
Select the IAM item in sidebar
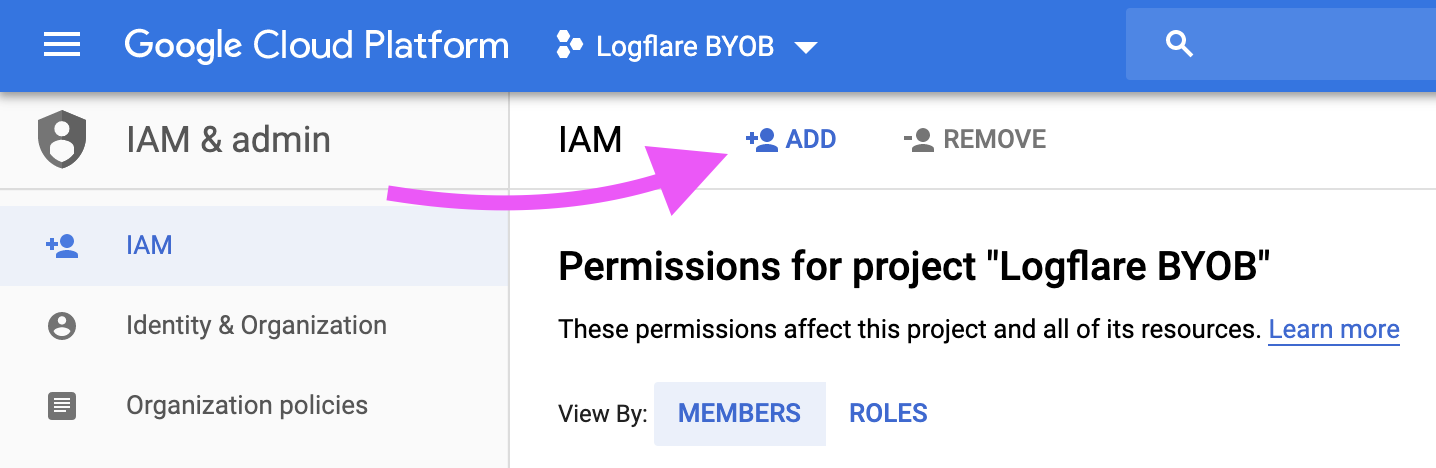click(149, 245)
